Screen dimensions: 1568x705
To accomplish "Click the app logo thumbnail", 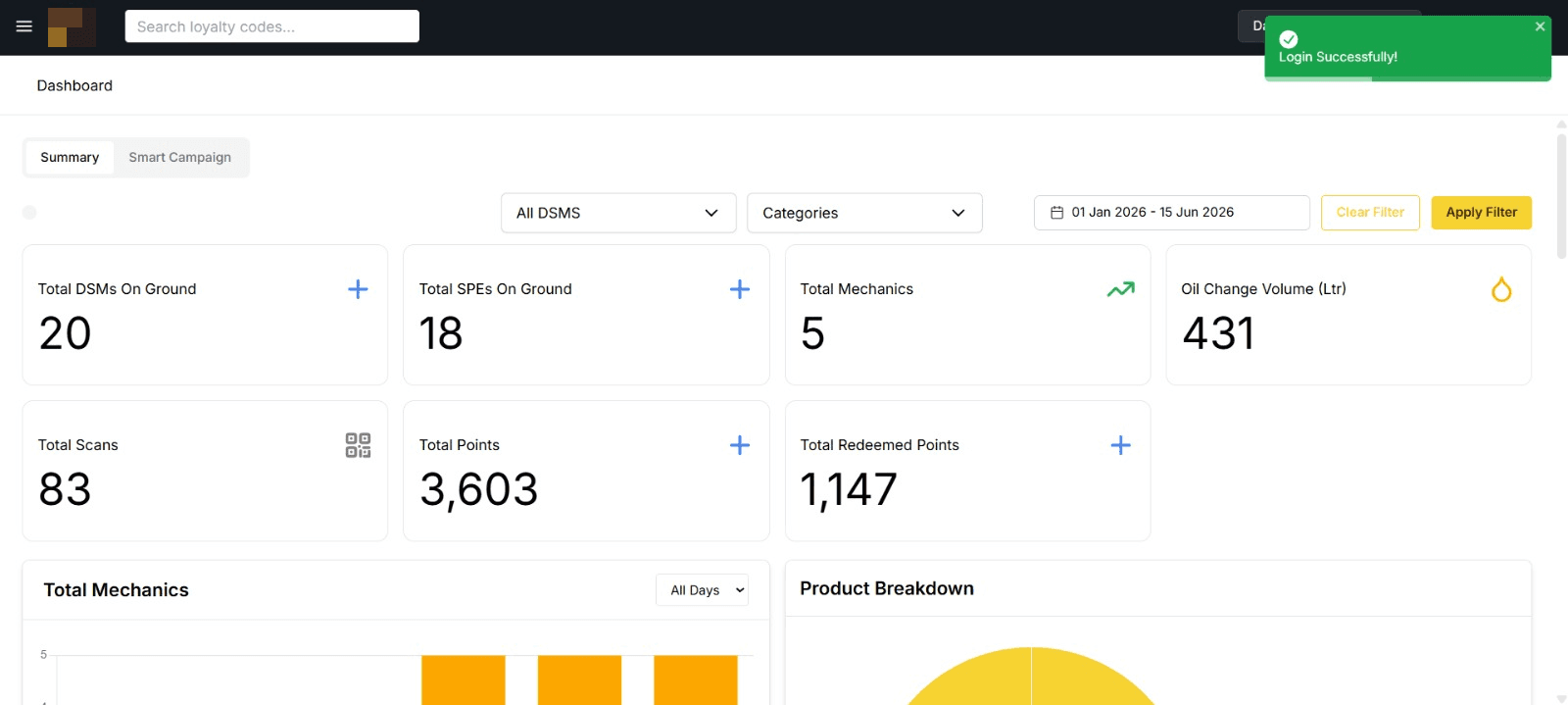I will coord(72,27).
